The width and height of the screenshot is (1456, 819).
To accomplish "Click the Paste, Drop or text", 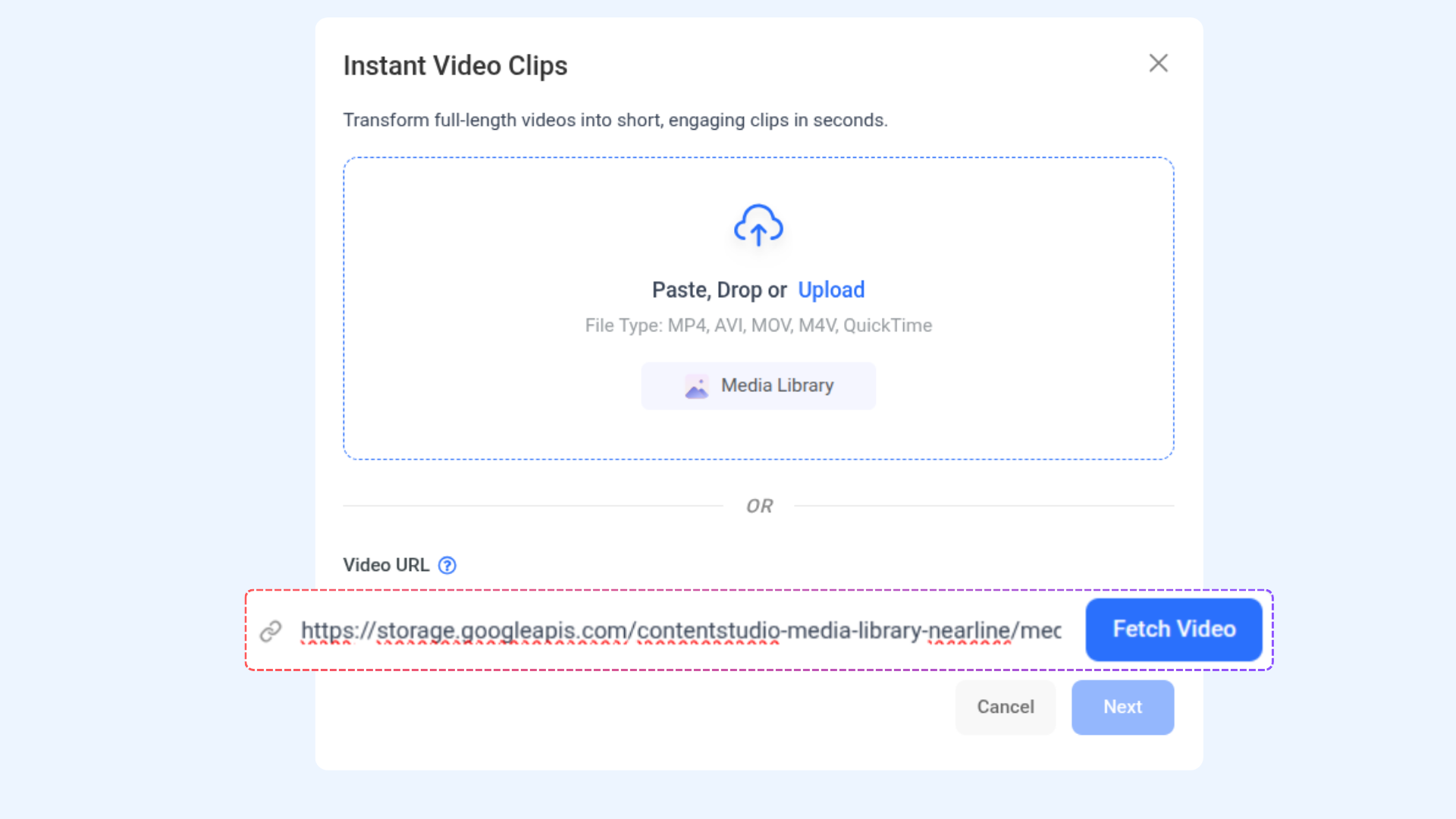I will coord(719,290).
